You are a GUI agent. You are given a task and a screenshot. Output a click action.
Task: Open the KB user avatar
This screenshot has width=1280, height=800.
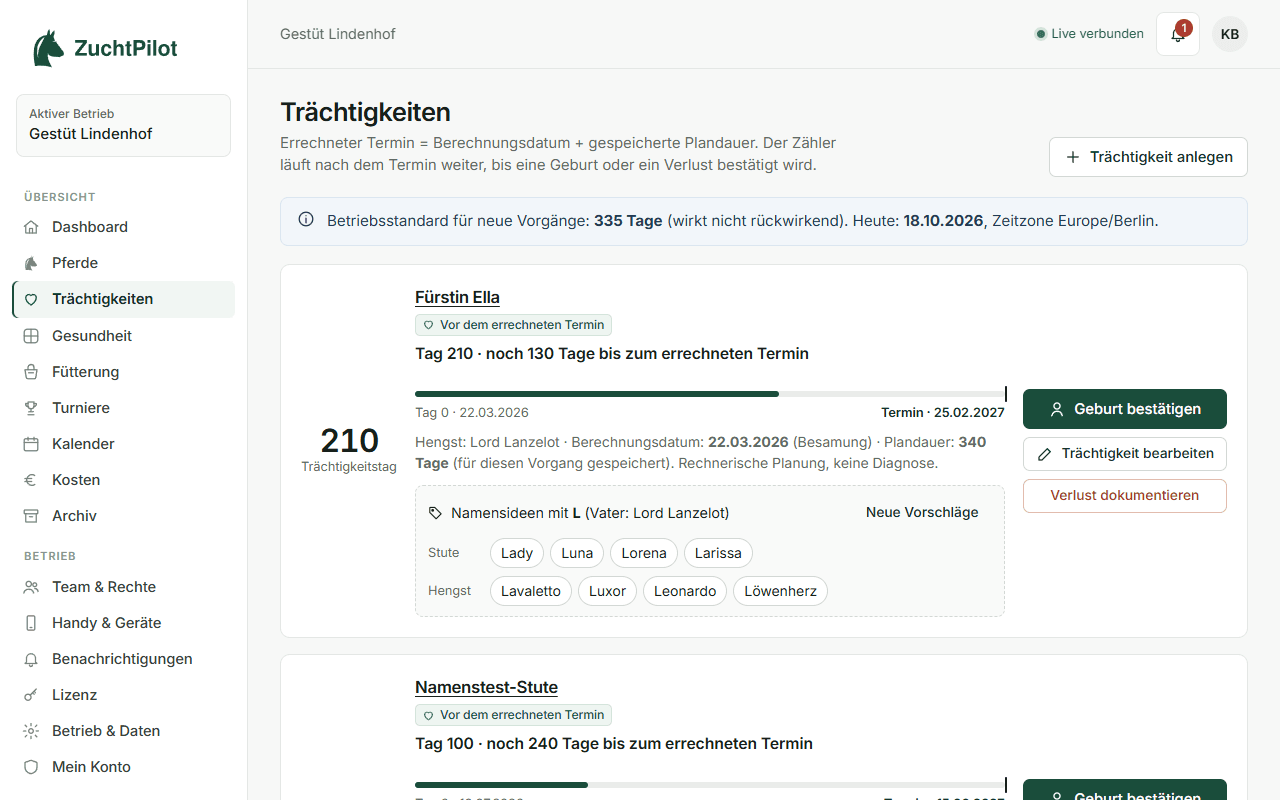1230,34
